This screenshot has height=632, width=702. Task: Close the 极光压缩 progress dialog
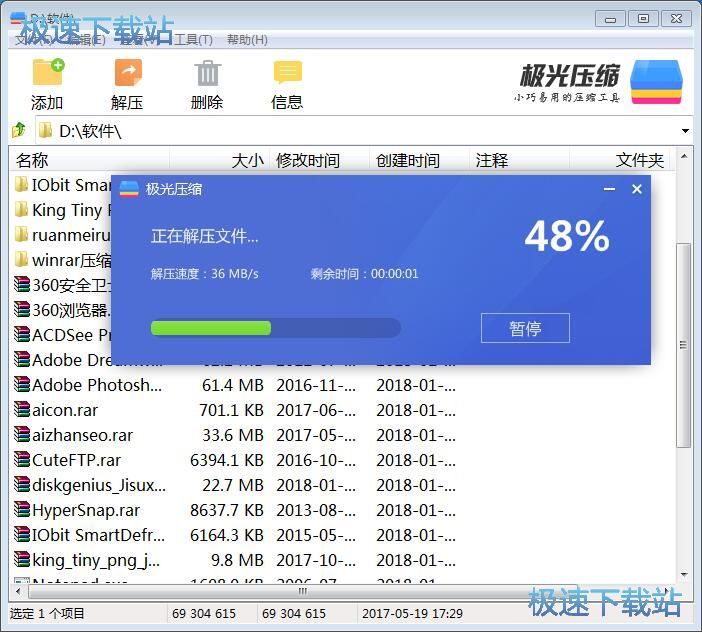[x=637, y=189]
